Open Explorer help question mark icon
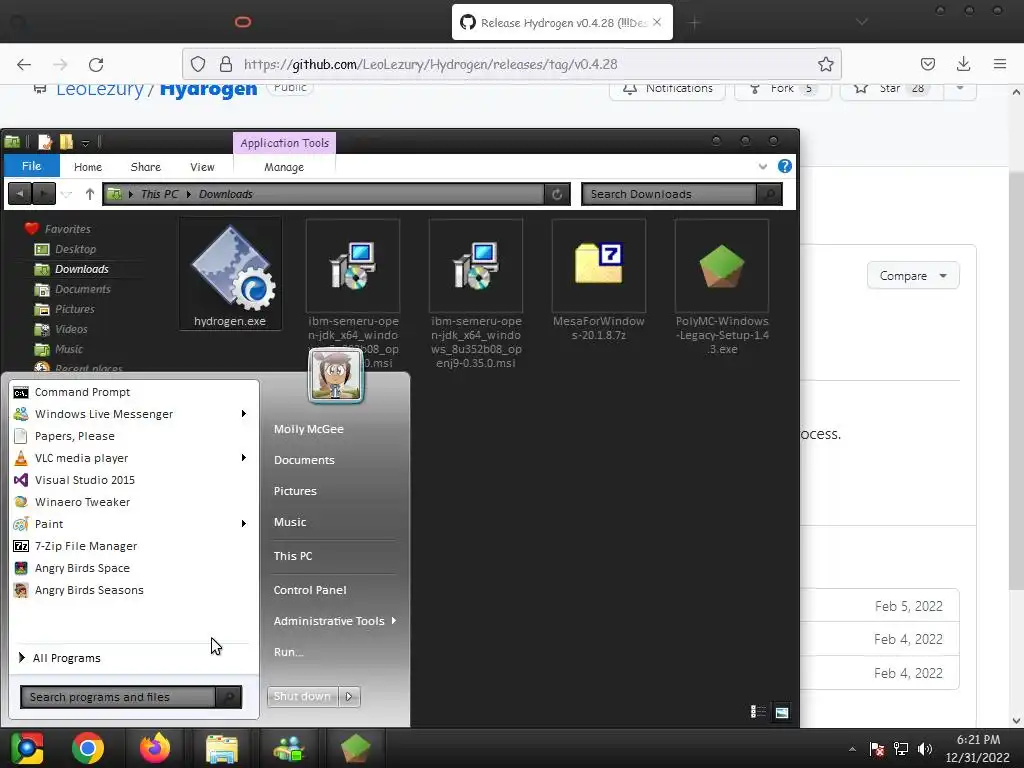Image resolution: width=1024 pixels, height=768 pixels. 785,167
